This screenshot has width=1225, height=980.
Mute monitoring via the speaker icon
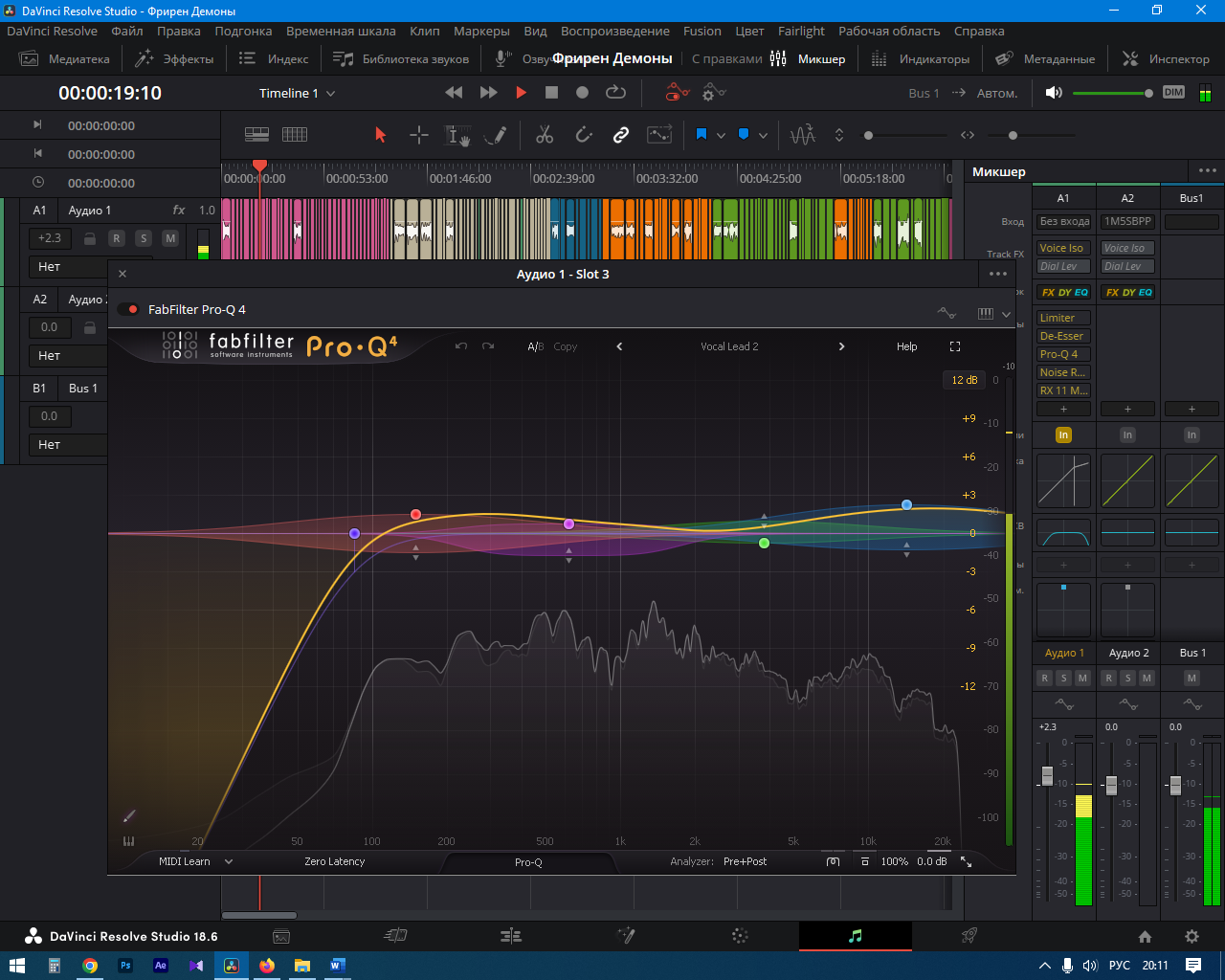1054,93
